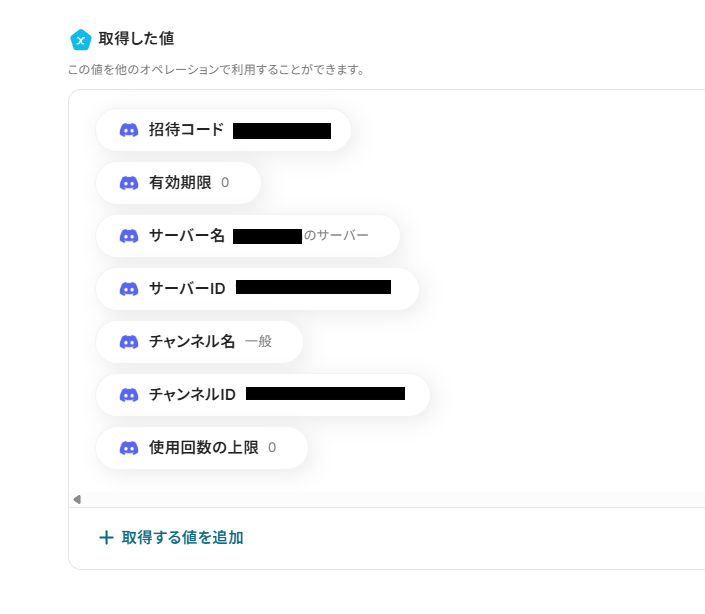Select the 有効期限 value chip
Image resolution: width=705 pixels, height=614 pixels.
pos(180,183)
